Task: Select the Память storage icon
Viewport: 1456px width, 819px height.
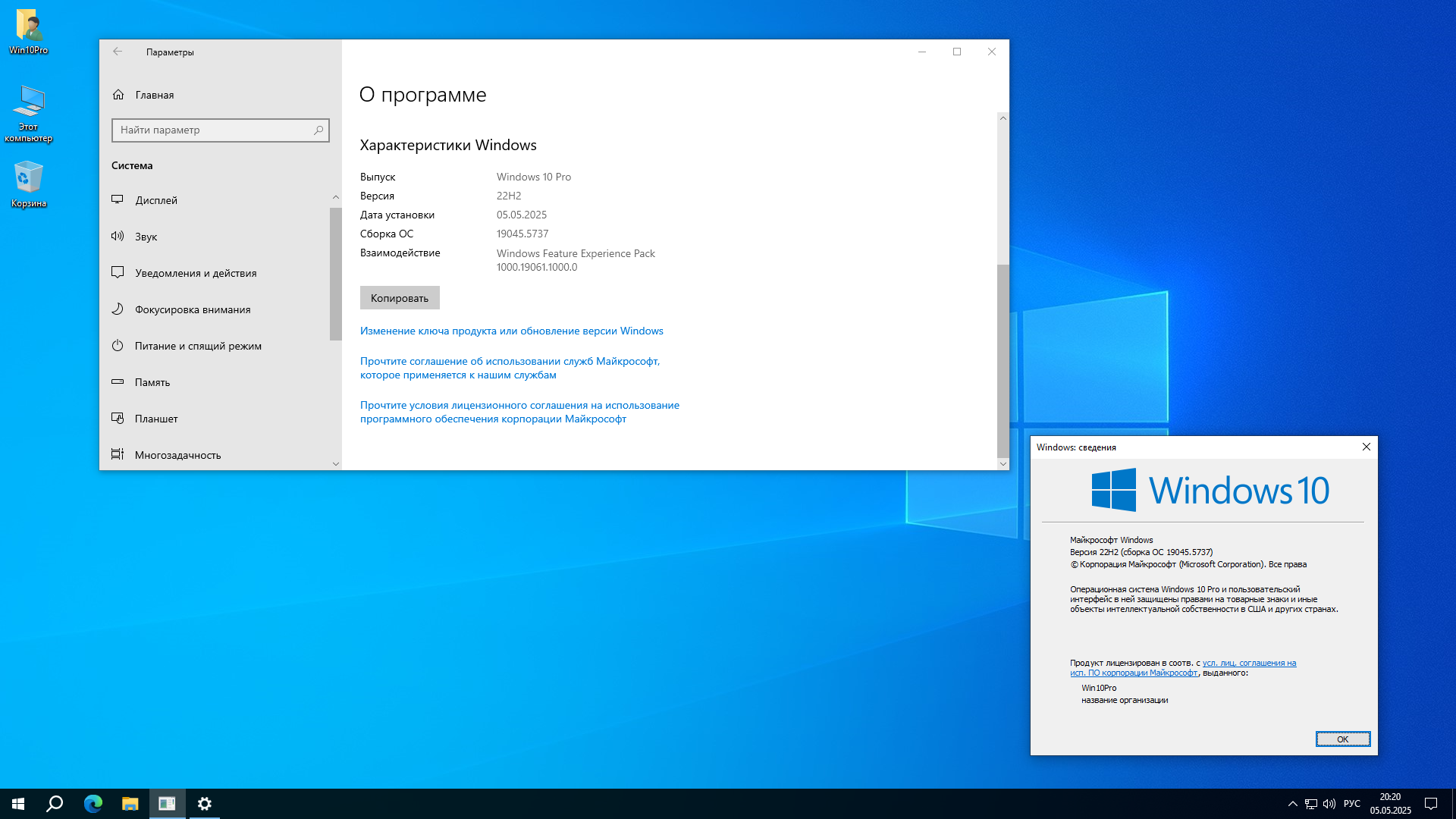Action: (118, 381)
